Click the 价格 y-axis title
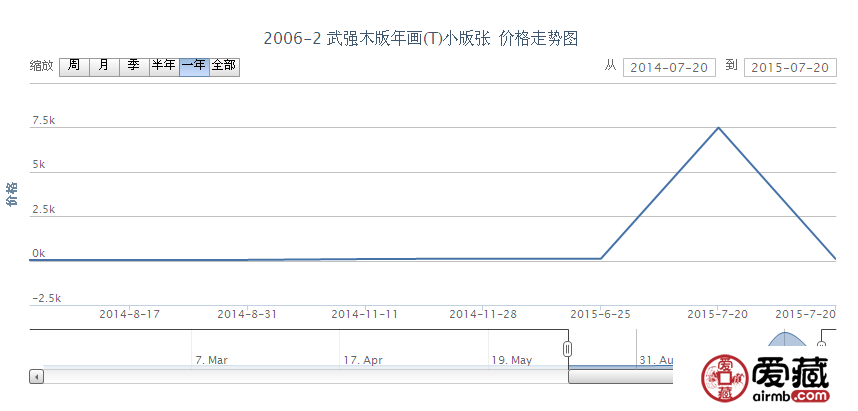Screen dimensions: 858x411 point(11,194)
